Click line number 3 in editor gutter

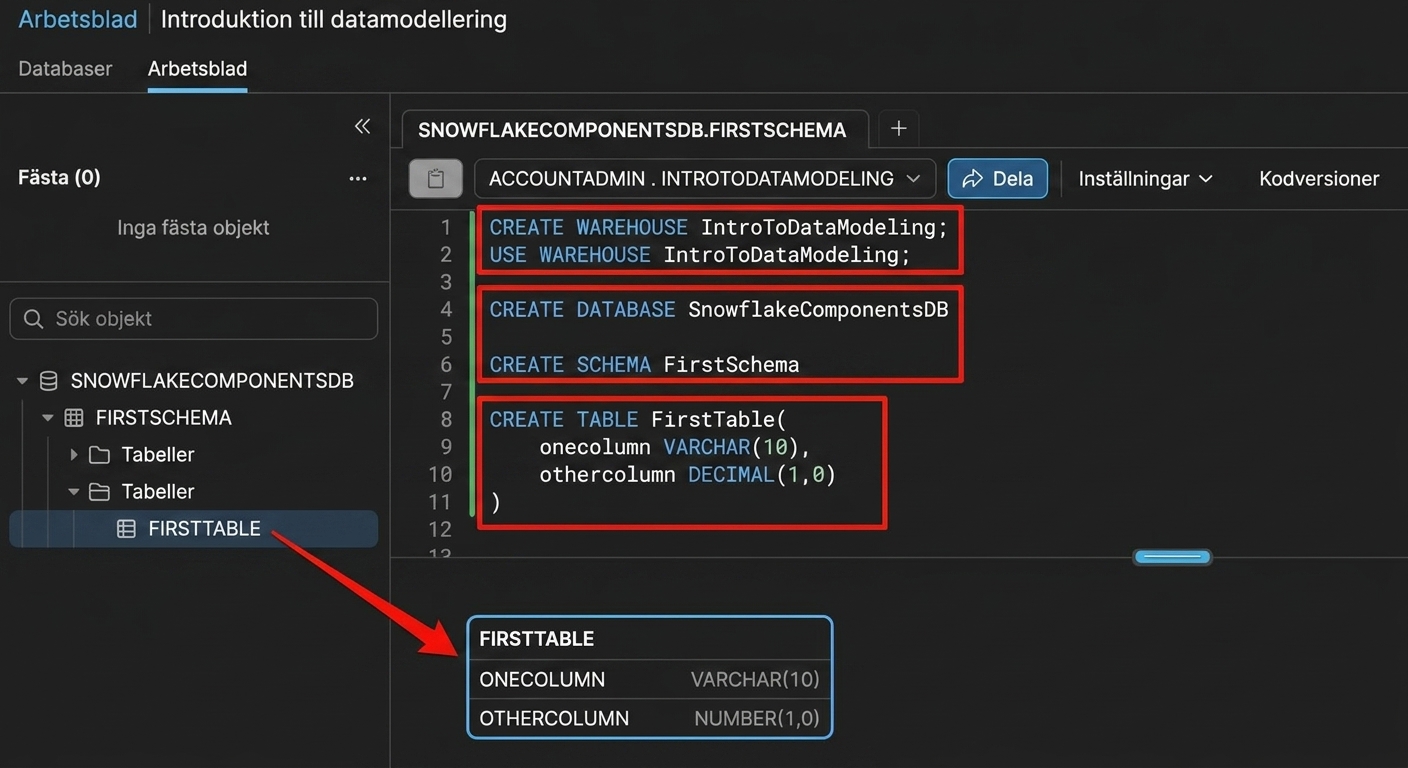pos(446,283)
